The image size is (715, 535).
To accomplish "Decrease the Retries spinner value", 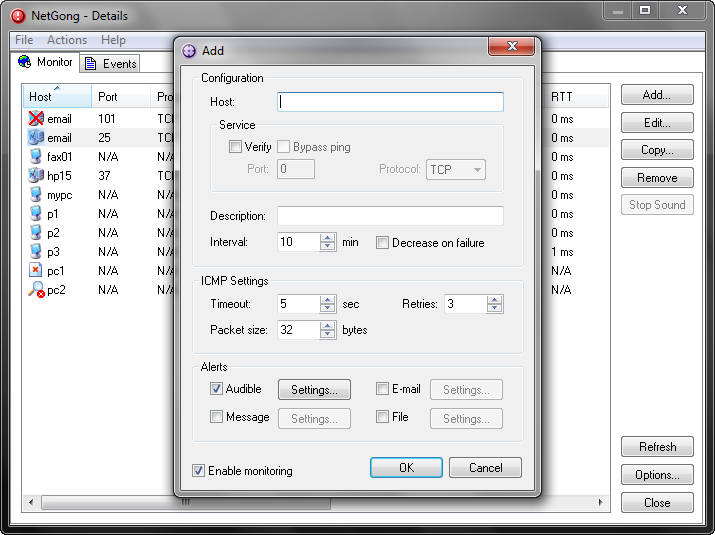I will [494, 309].
